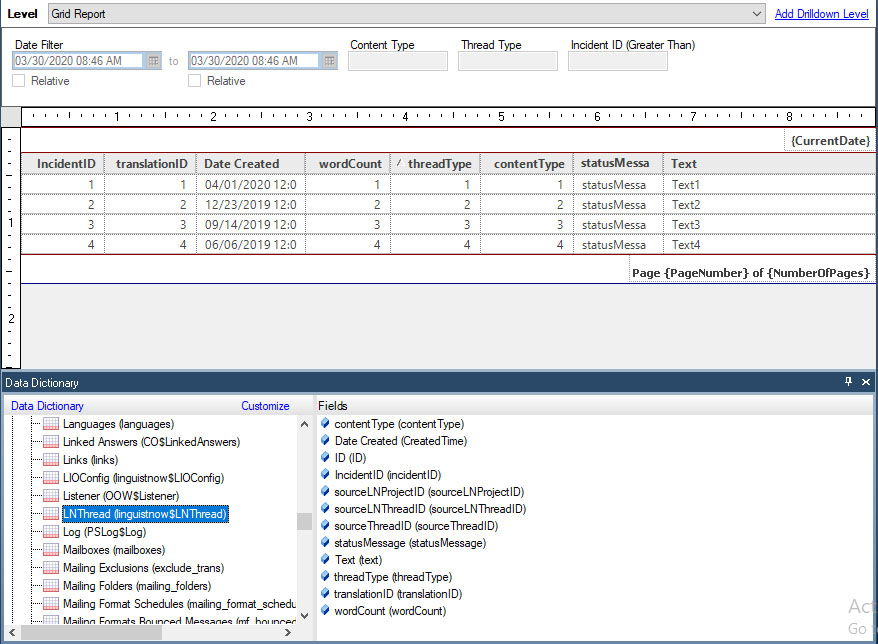This screenshot has height=644, width=878.
Task: Click the Languages table icon
Action: [x=50, y=424]
